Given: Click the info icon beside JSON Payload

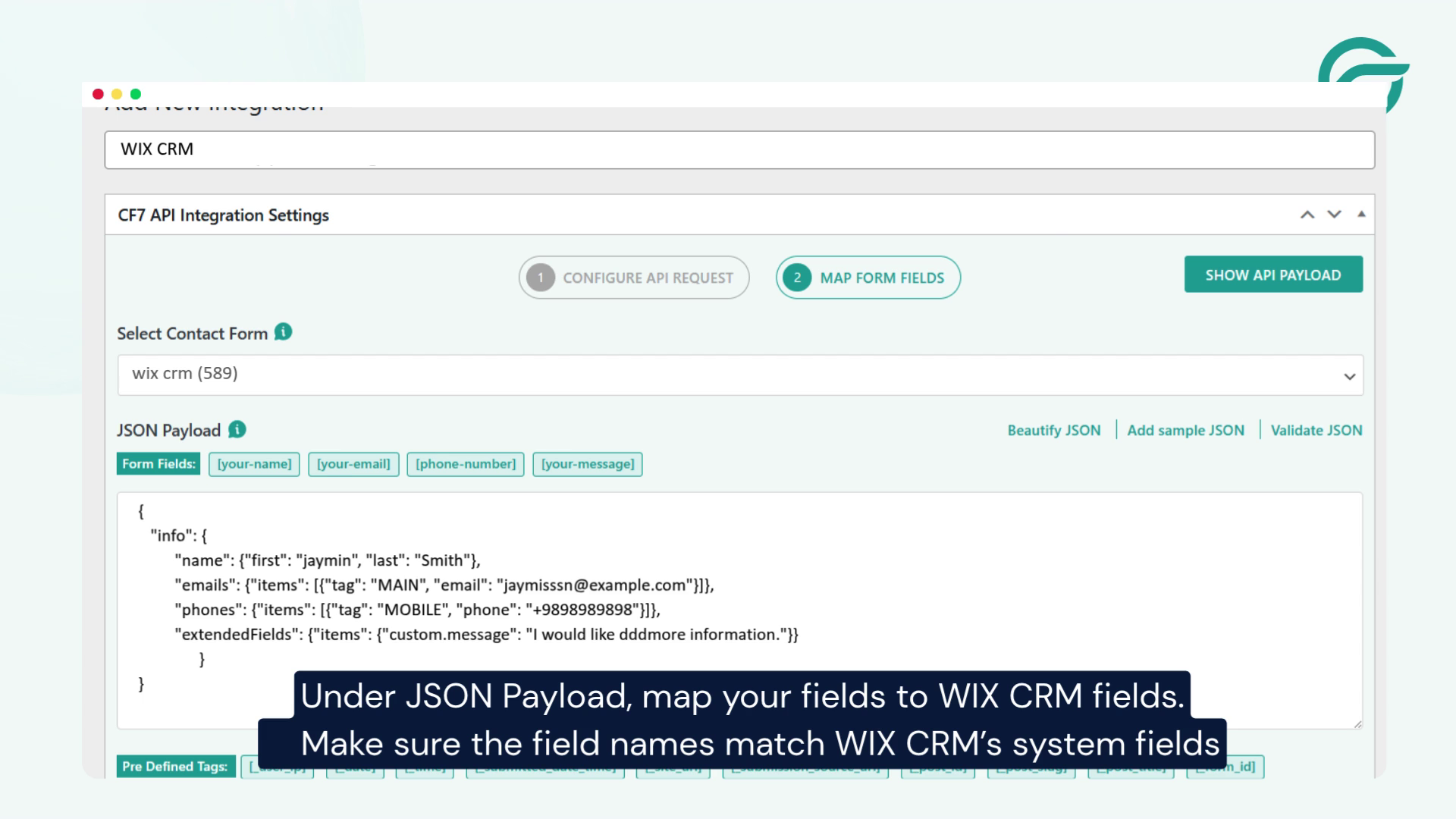Looking at the screenshot, I should click(x=237, y=429).
